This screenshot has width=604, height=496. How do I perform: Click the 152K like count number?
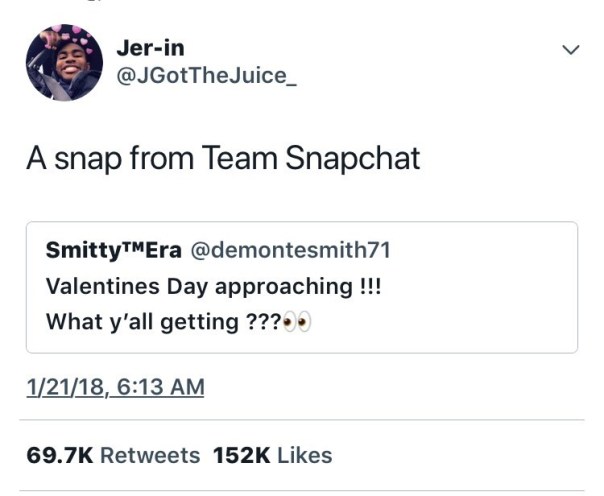pyautogui.click(x=241, y=455)
